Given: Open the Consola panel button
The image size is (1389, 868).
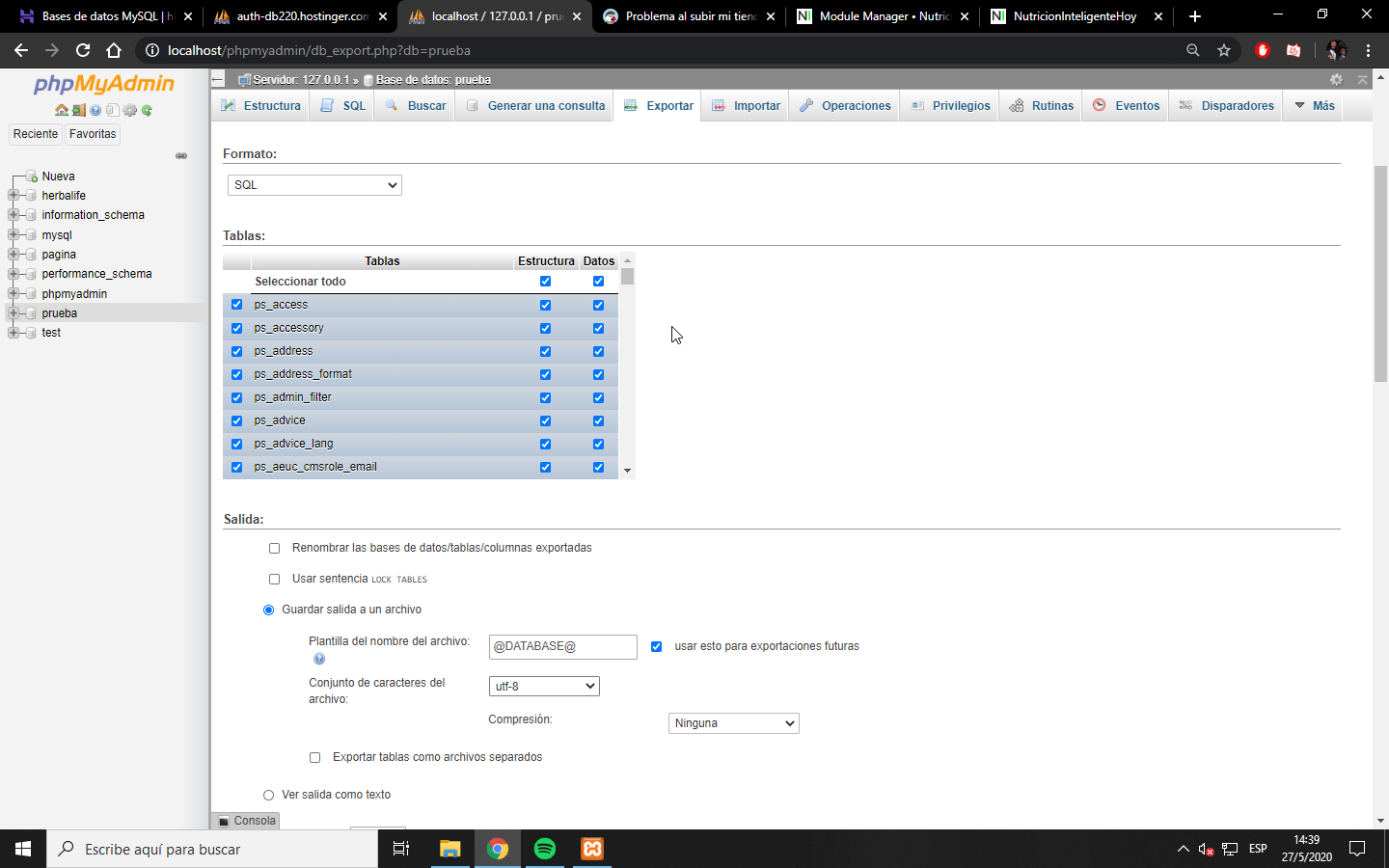Looking at the screenshot, I should point(246,821).
